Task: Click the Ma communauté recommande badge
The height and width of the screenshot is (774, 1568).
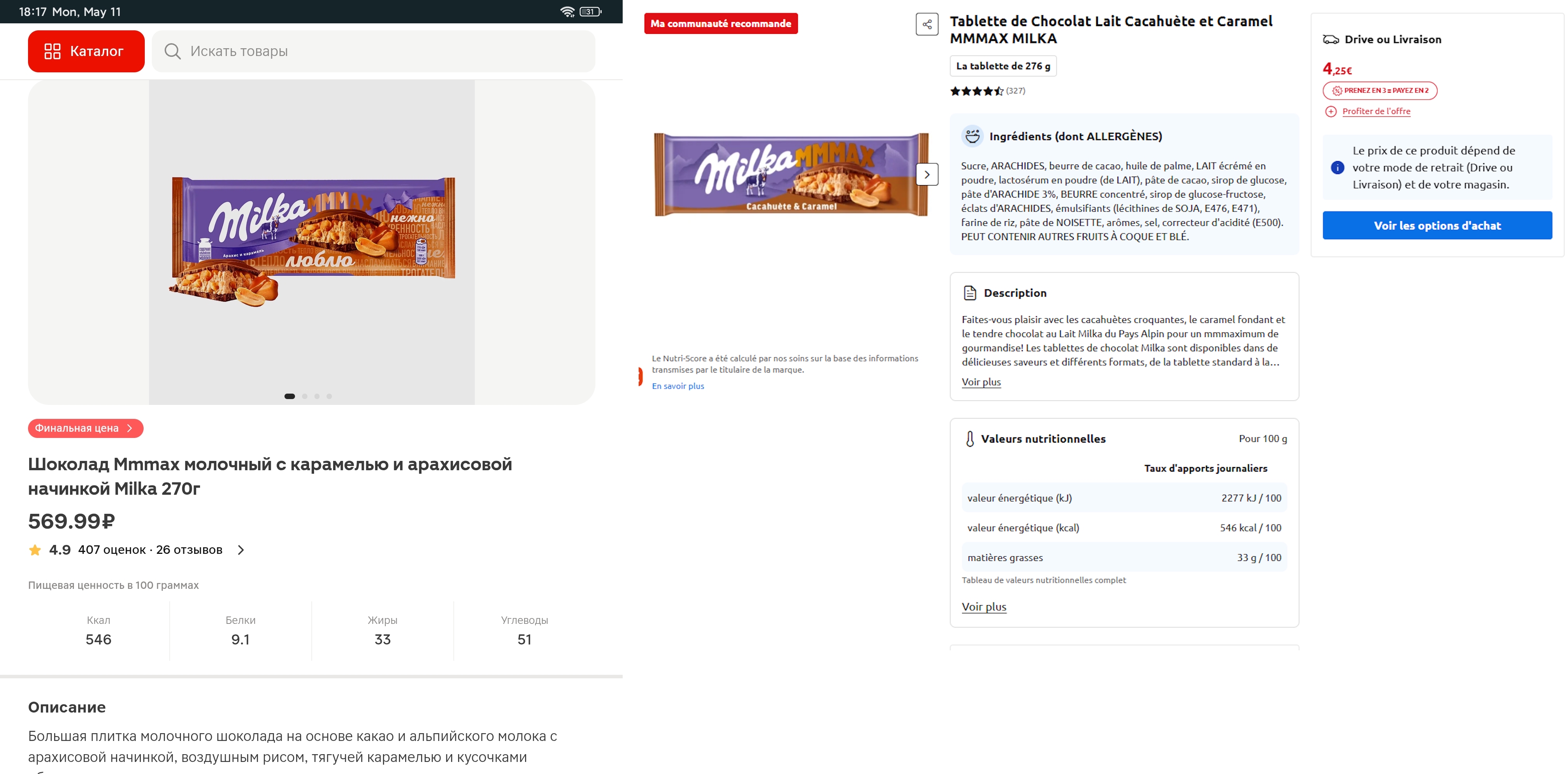Action: tap(721, 24)
